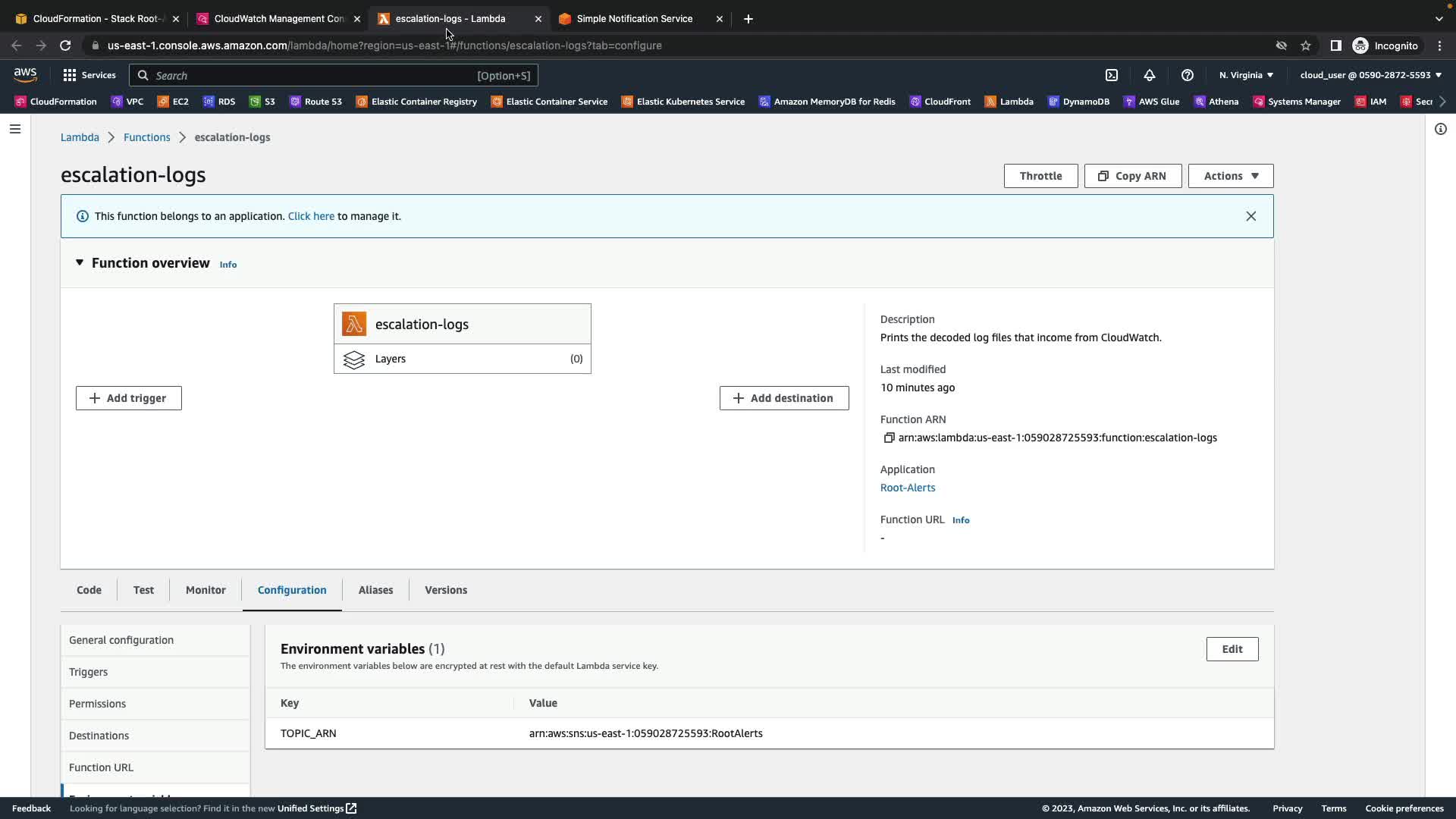Open the AWS help question icon
Viewport: 1456px width, 819px height.
(1188, 75)
